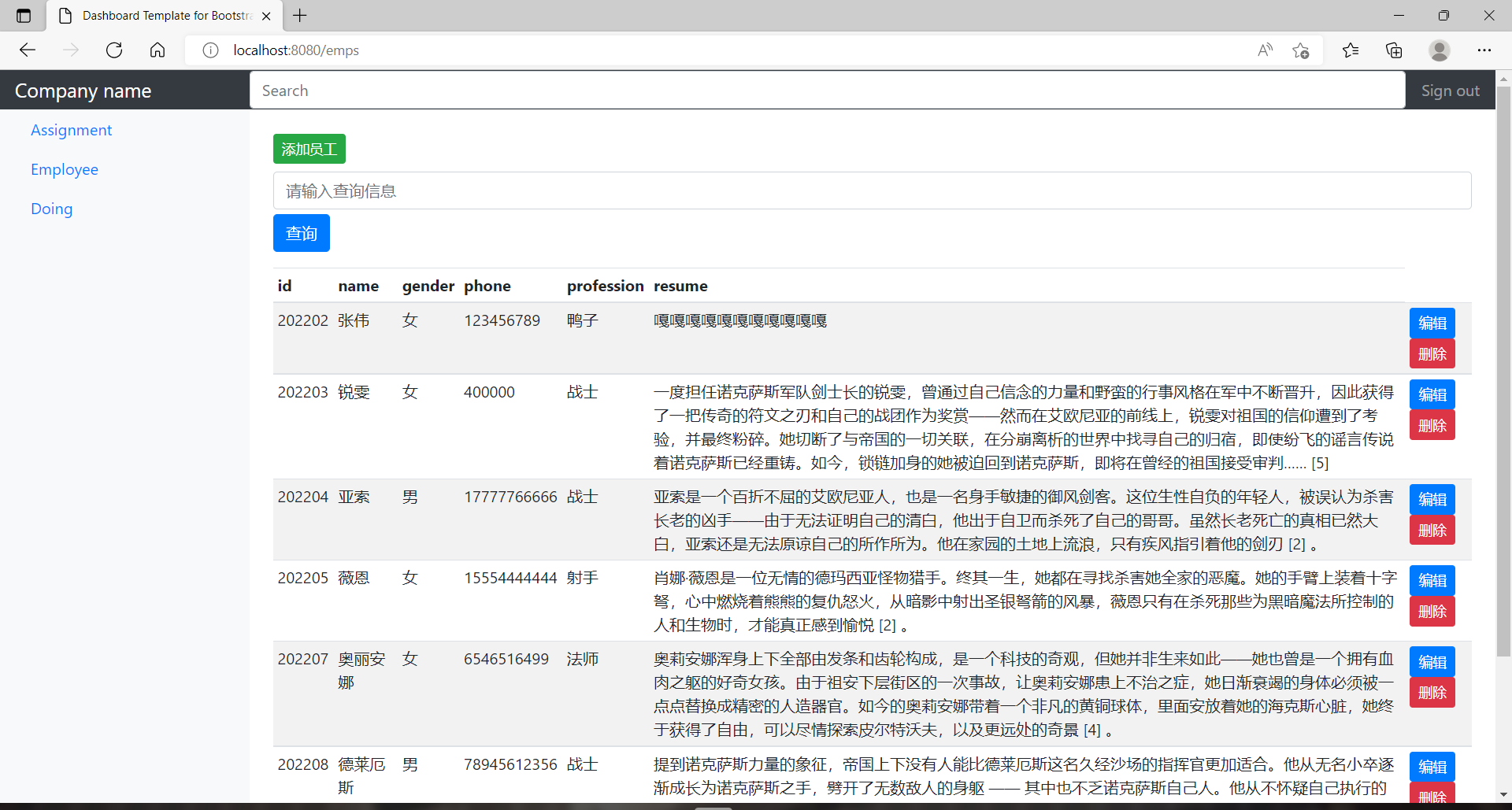
Task: Click the phone number 6546516499
Action: point(506,659)
